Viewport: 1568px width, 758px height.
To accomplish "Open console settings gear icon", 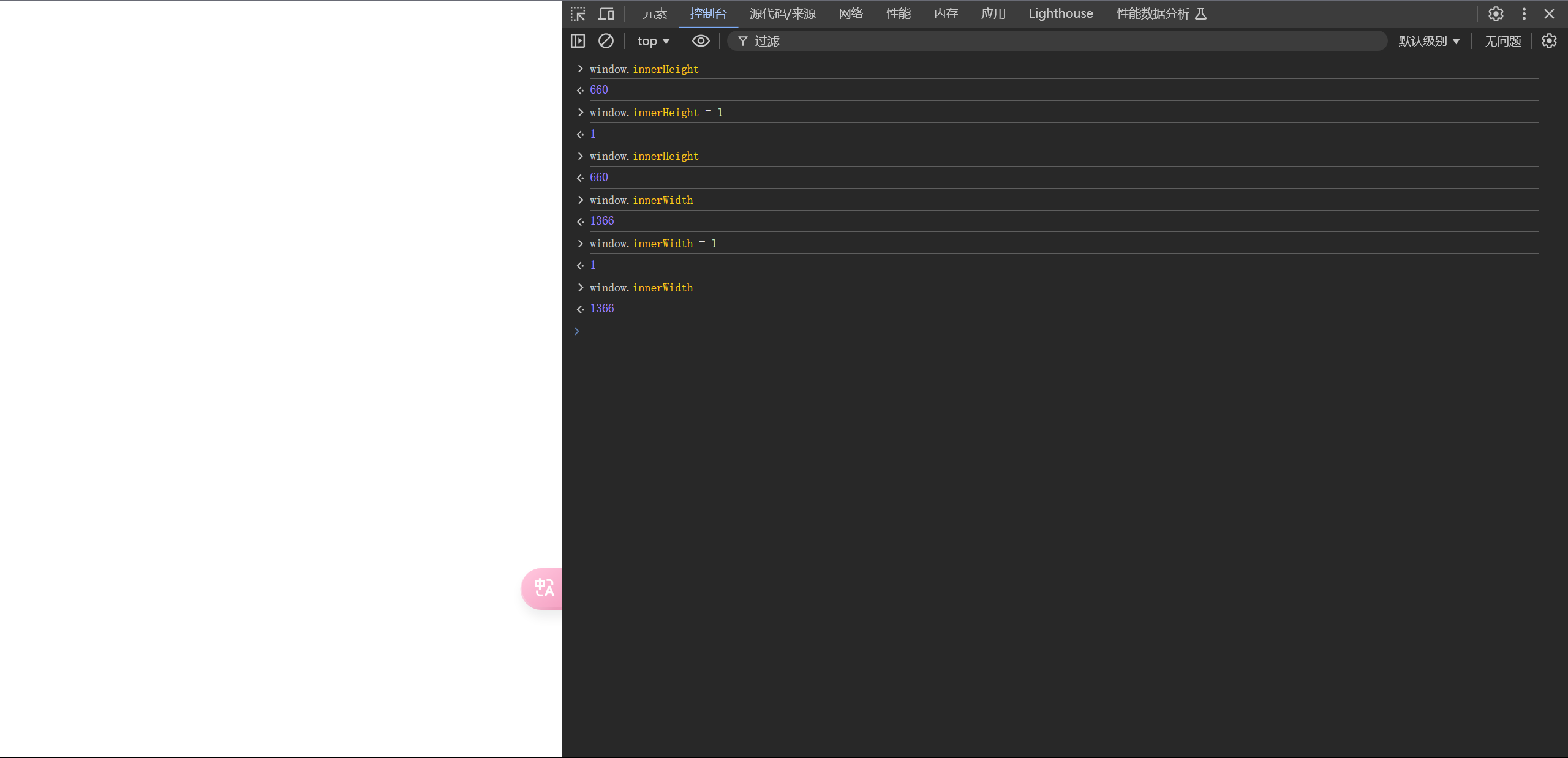I will 1549,41.
